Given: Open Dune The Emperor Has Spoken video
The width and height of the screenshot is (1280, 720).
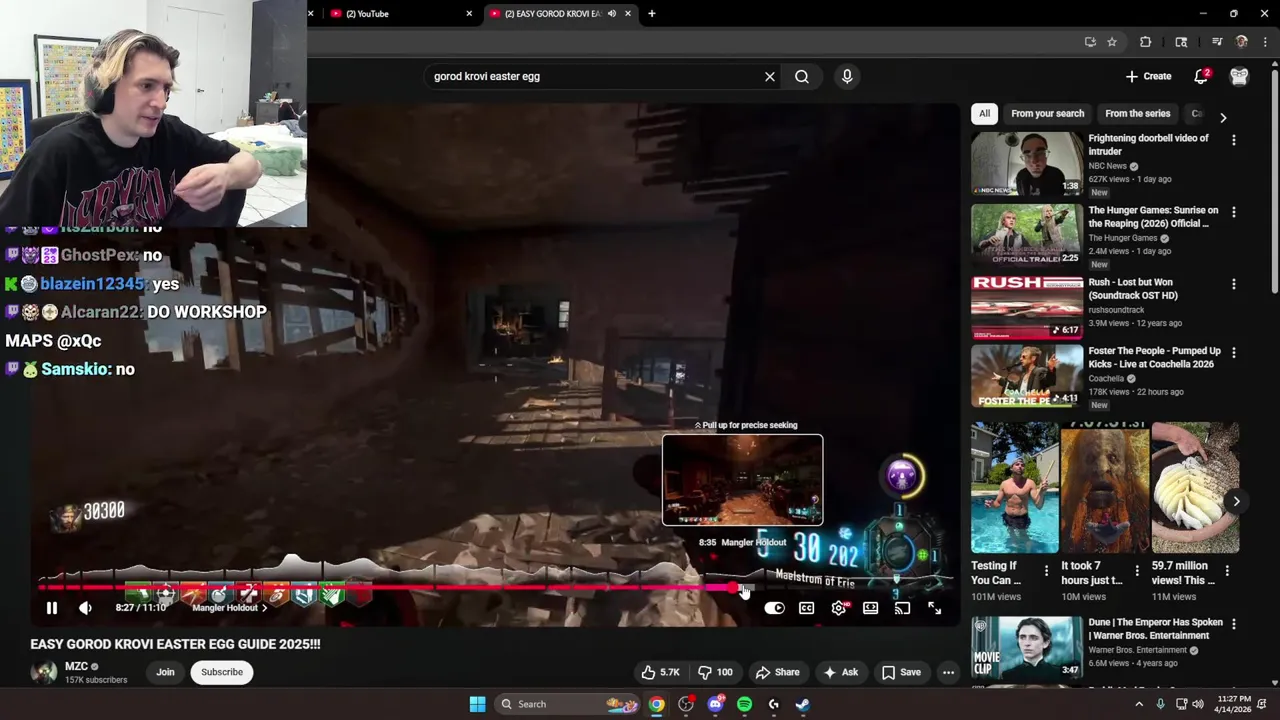Looking at the screenshot, I should coord(1026,647).
